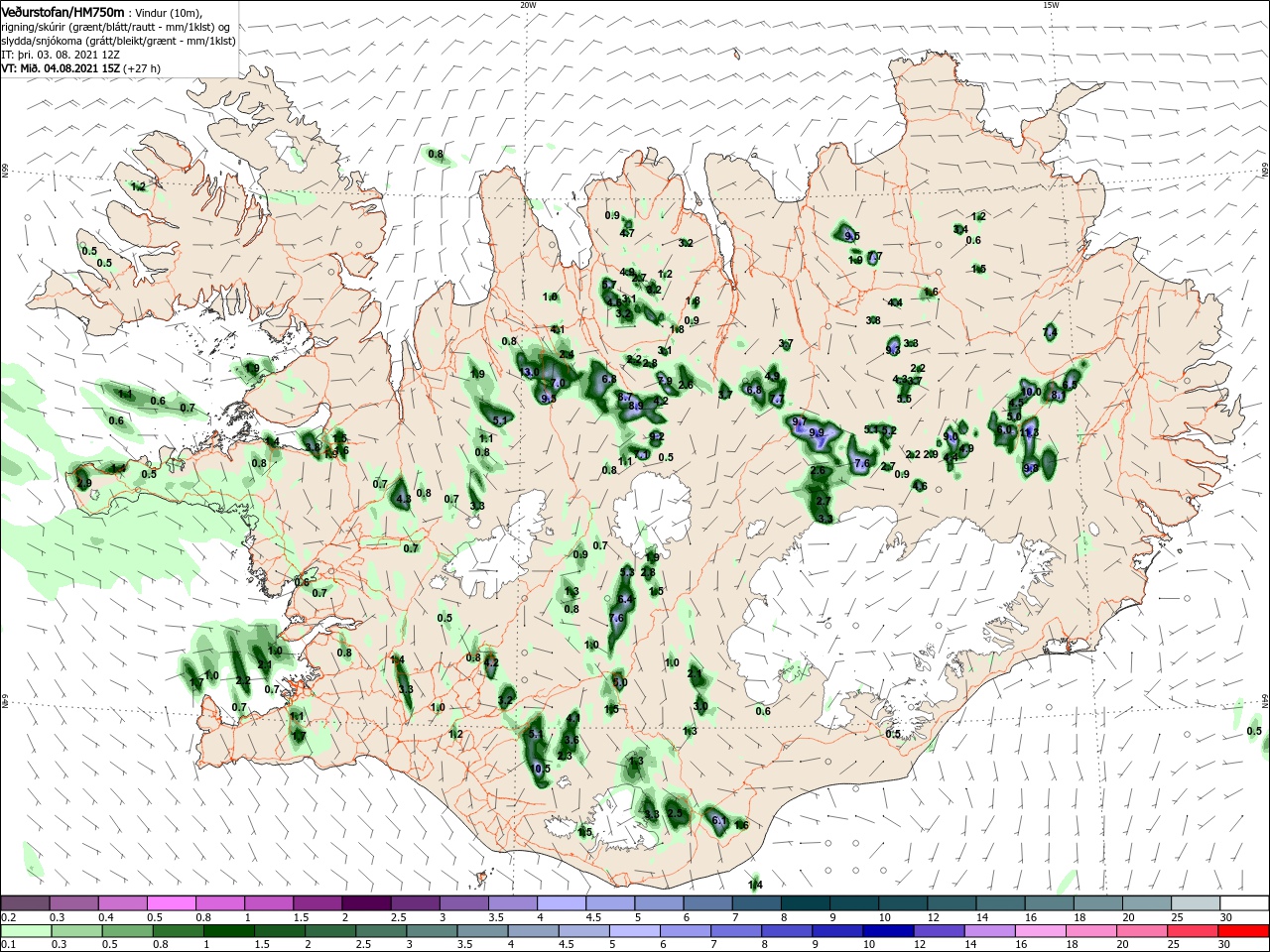Select the 25 red-pink swatch, bottom legend row
The image size is (1270, 952).
(1194, 931)
